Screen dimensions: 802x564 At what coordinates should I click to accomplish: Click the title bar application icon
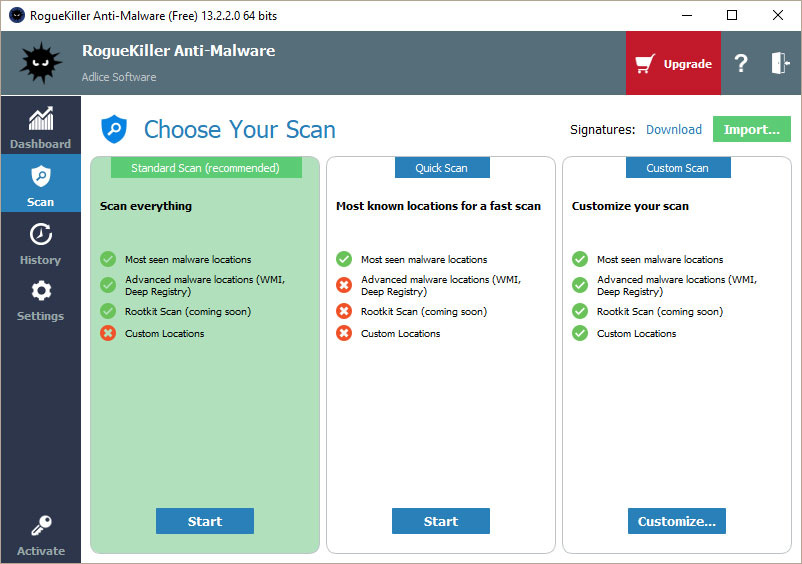pos(17,15)
